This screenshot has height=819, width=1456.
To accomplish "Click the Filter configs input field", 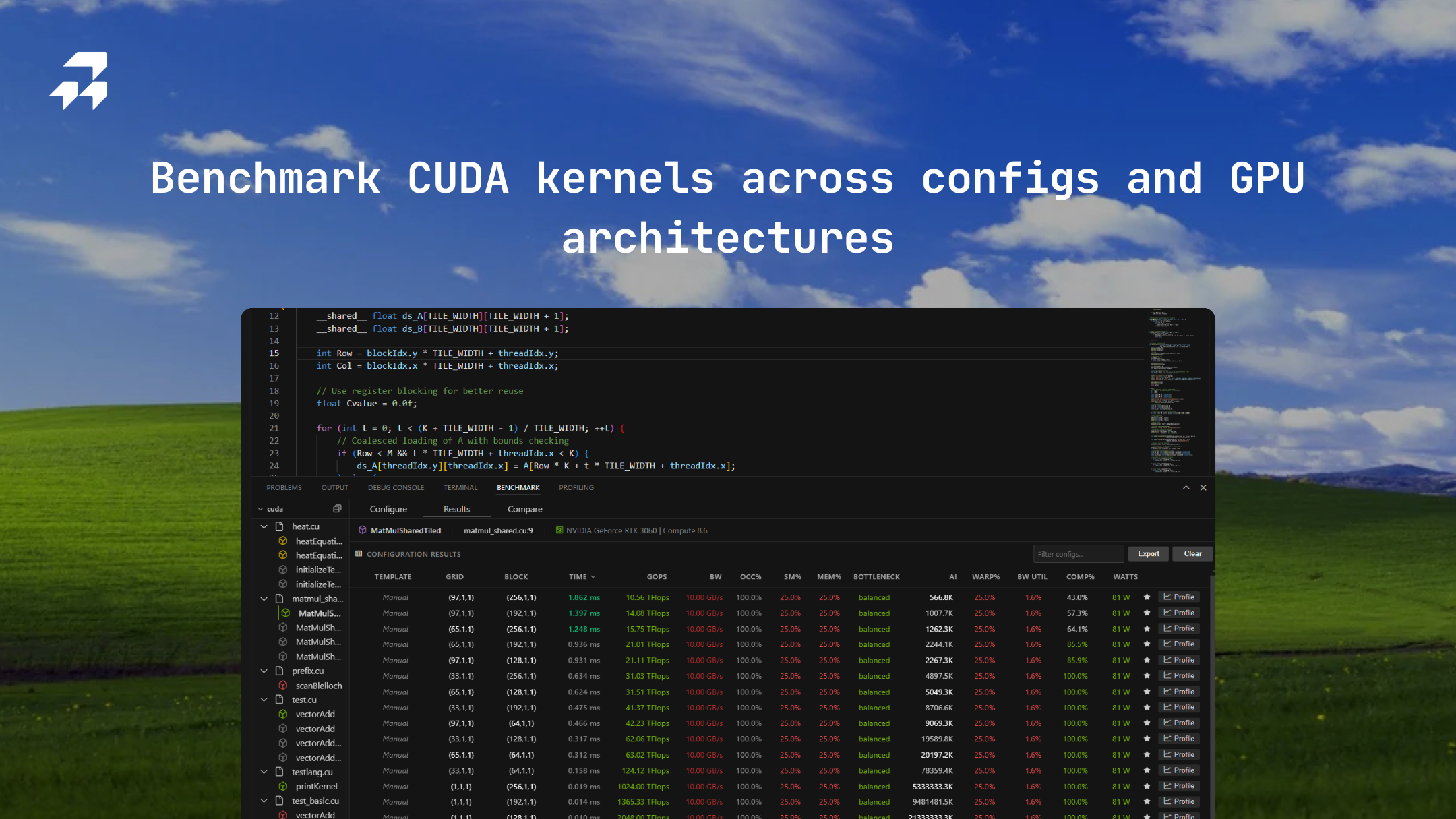I will (1079, 553).
